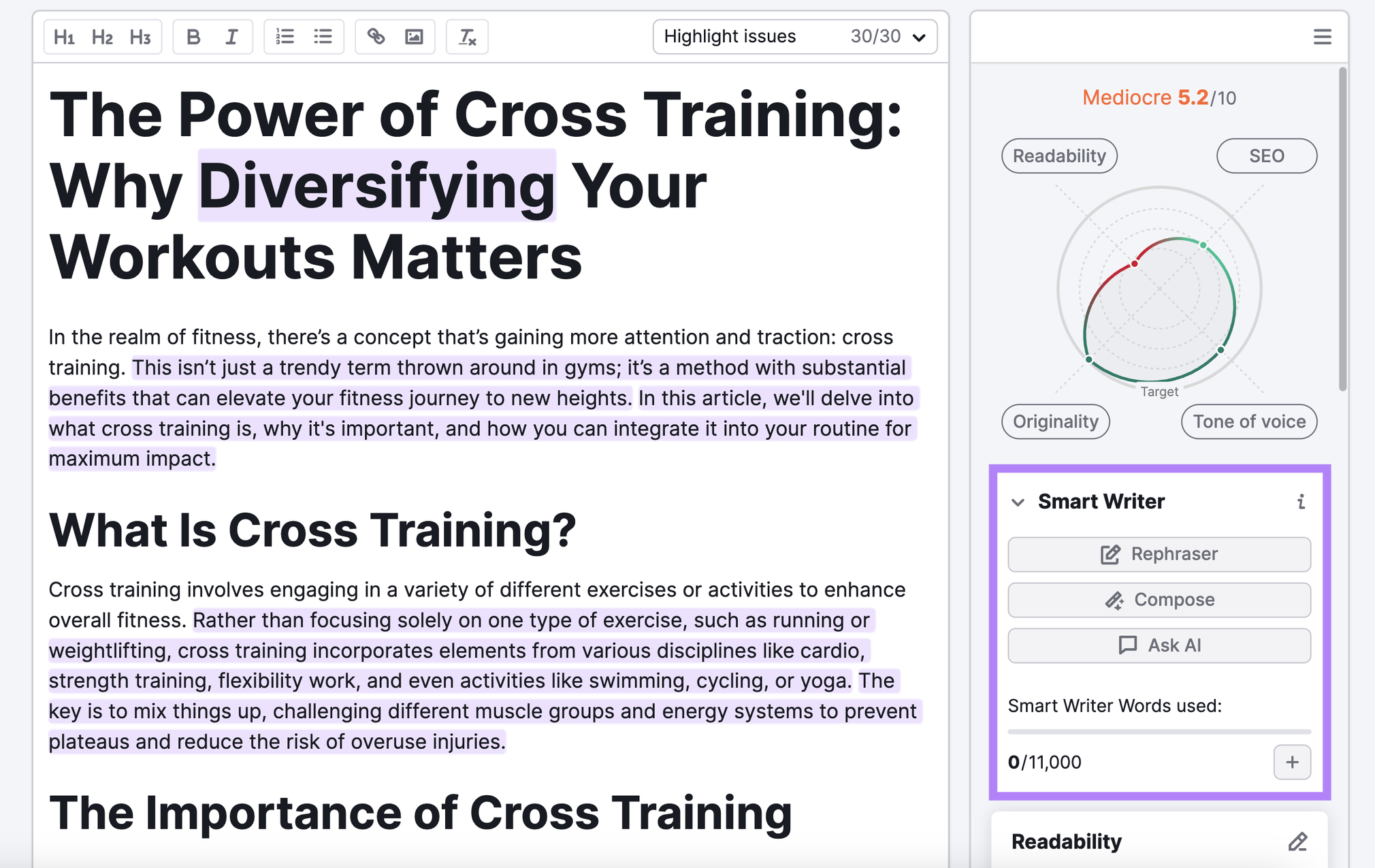Image resolution: width=1375 pixels, height=868 pixels.
Task: Click the ordered list icon
Action: coord(284,36)
